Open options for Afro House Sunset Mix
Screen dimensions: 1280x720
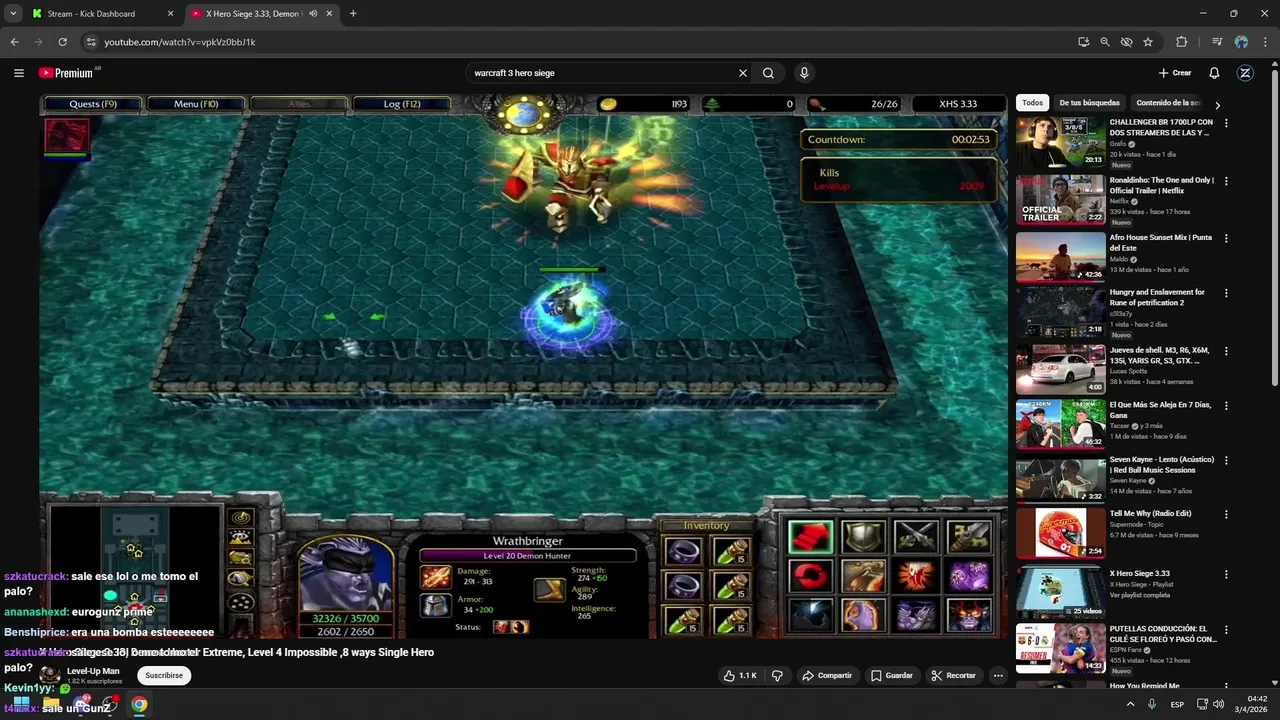(x=1226, y=239)
